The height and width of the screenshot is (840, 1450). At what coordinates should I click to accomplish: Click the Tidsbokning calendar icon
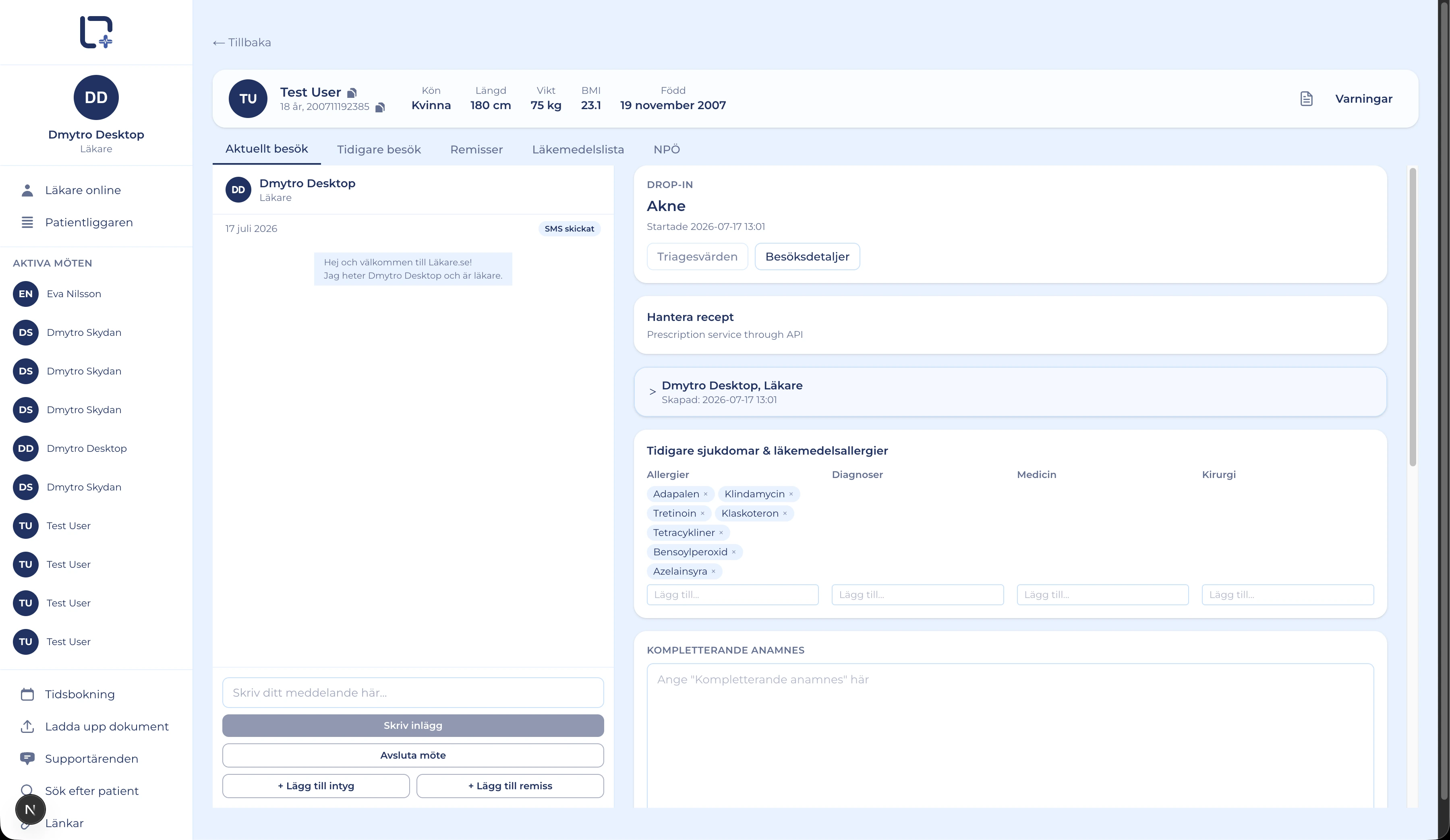pyautogui.click(x=27, y=695)
